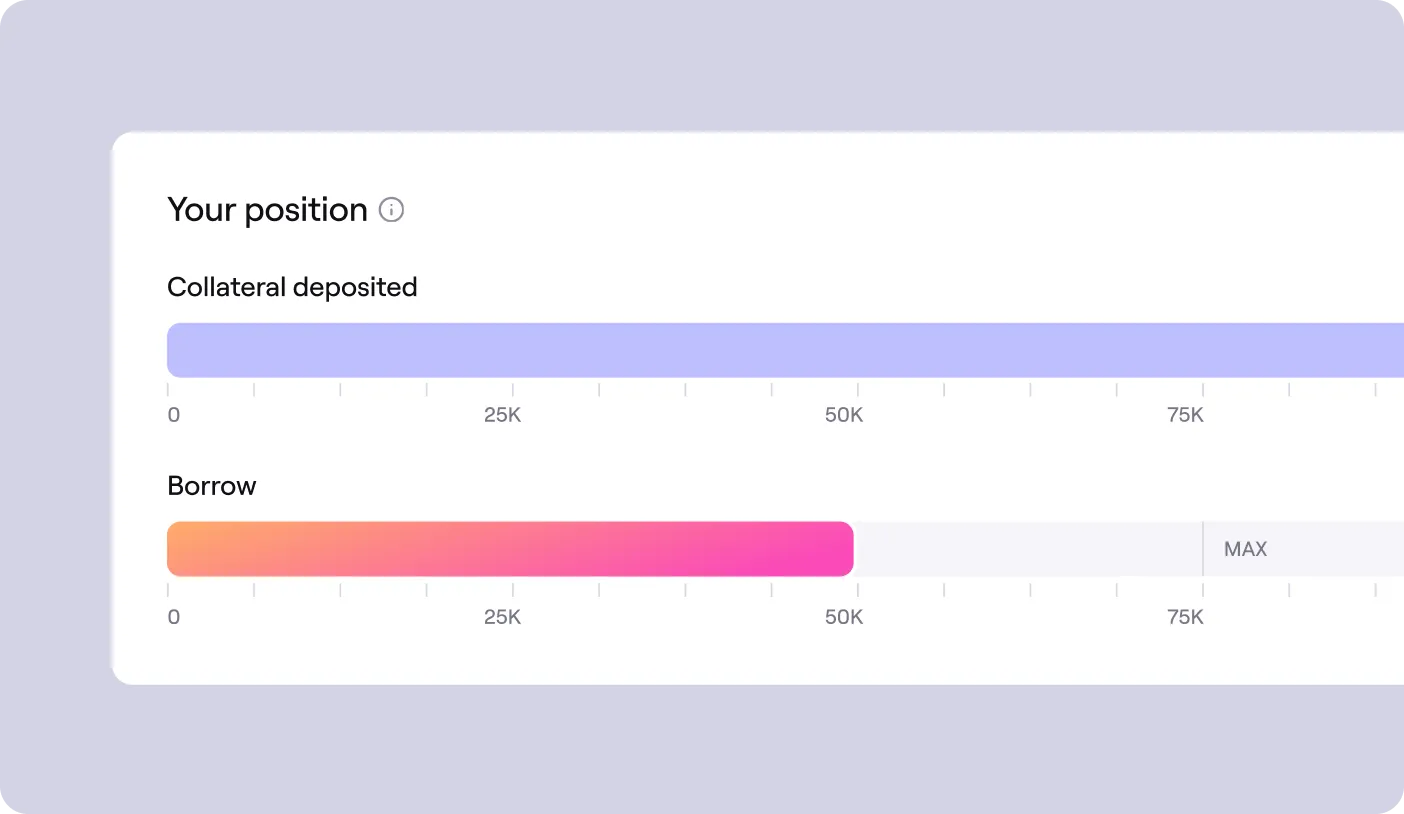The image size is (1404, 814).
Task: Click the Your position heading
Action: point(268,210)
